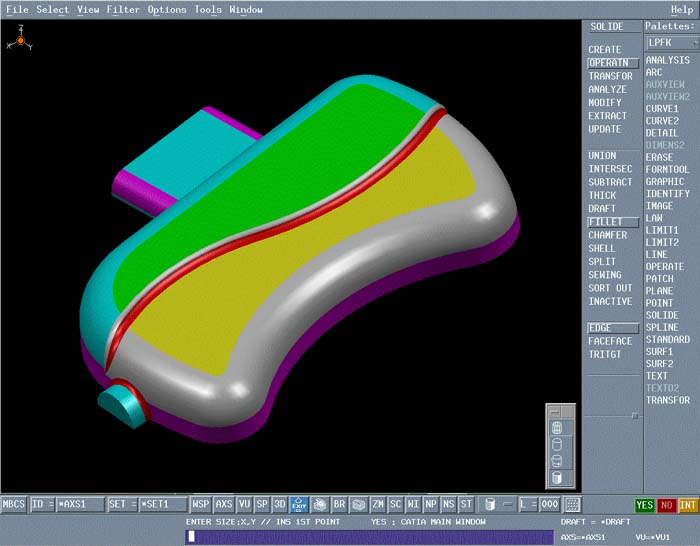Click the icon between EXIT and BR
Screen dimensions: 700x546
(320, 505)
